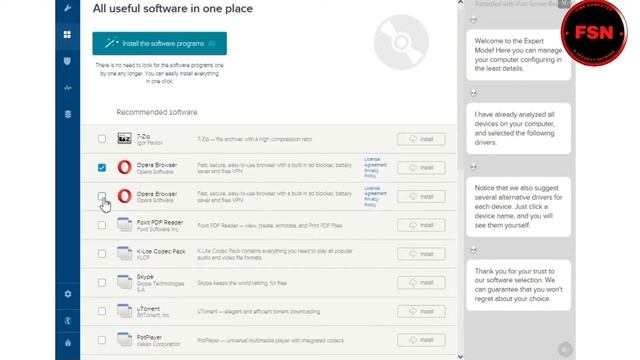Click the 'Welcome to the Expert Mode' message

(x=518, y=55)
